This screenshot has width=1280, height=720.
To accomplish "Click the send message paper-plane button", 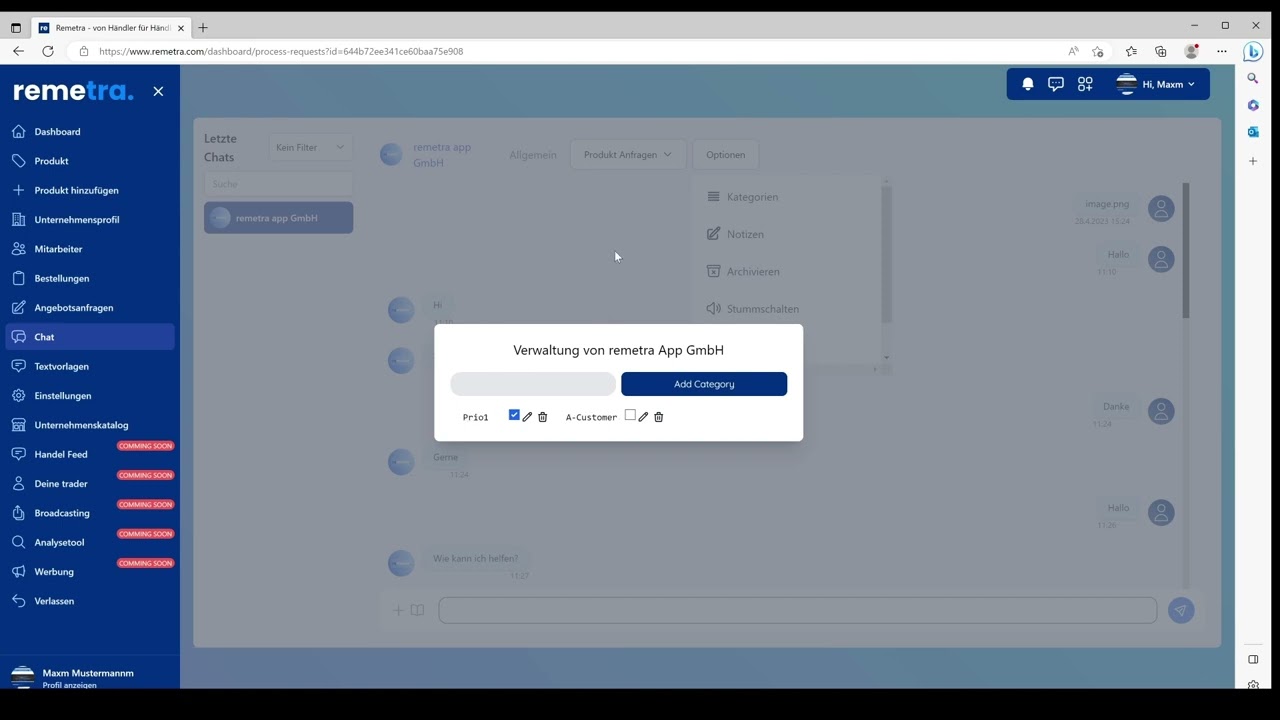I will (1181, 610).
